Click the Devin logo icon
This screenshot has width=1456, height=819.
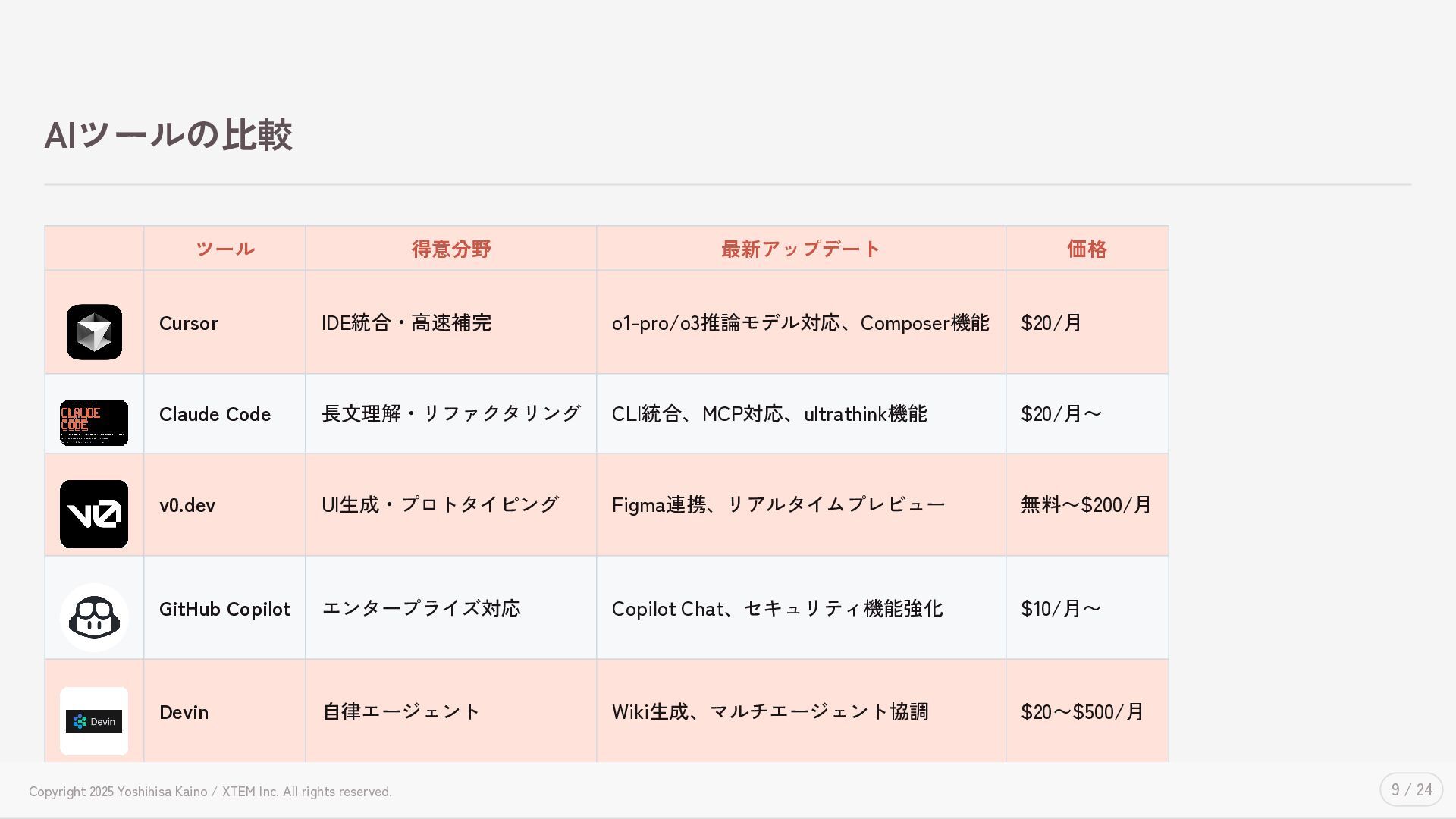click(94, 720)
